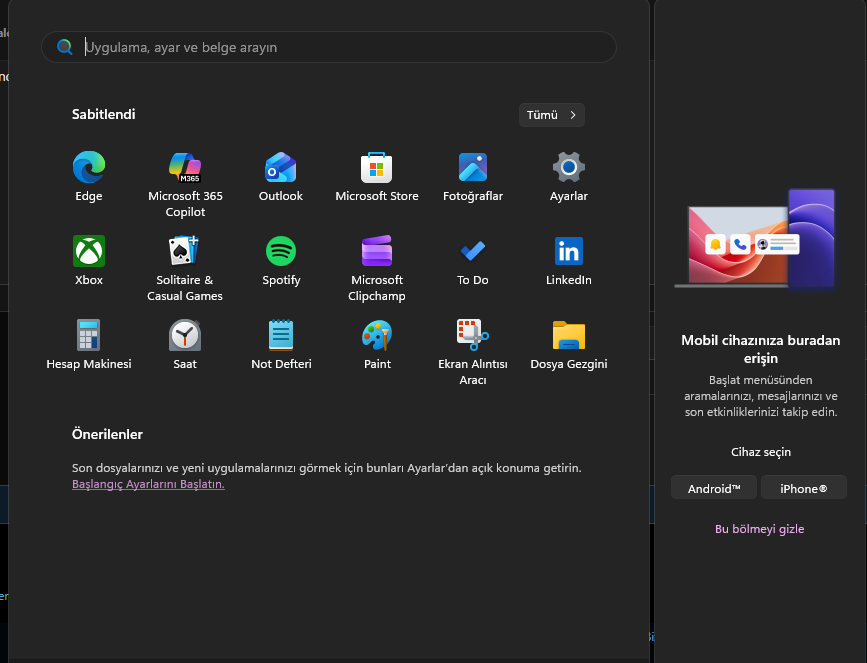Viewport: 867px width, 663px height.
Task: Click the search field for apps and documents
Action: tap(329, 47)
